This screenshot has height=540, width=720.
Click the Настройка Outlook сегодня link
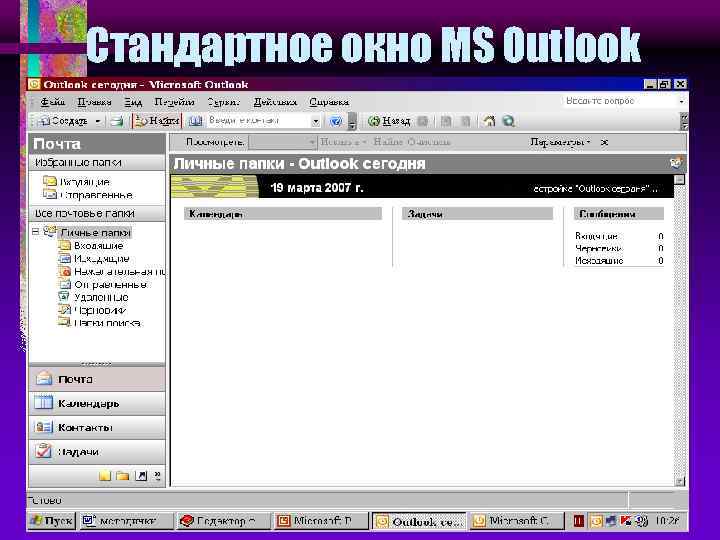[x=595, y=189]
